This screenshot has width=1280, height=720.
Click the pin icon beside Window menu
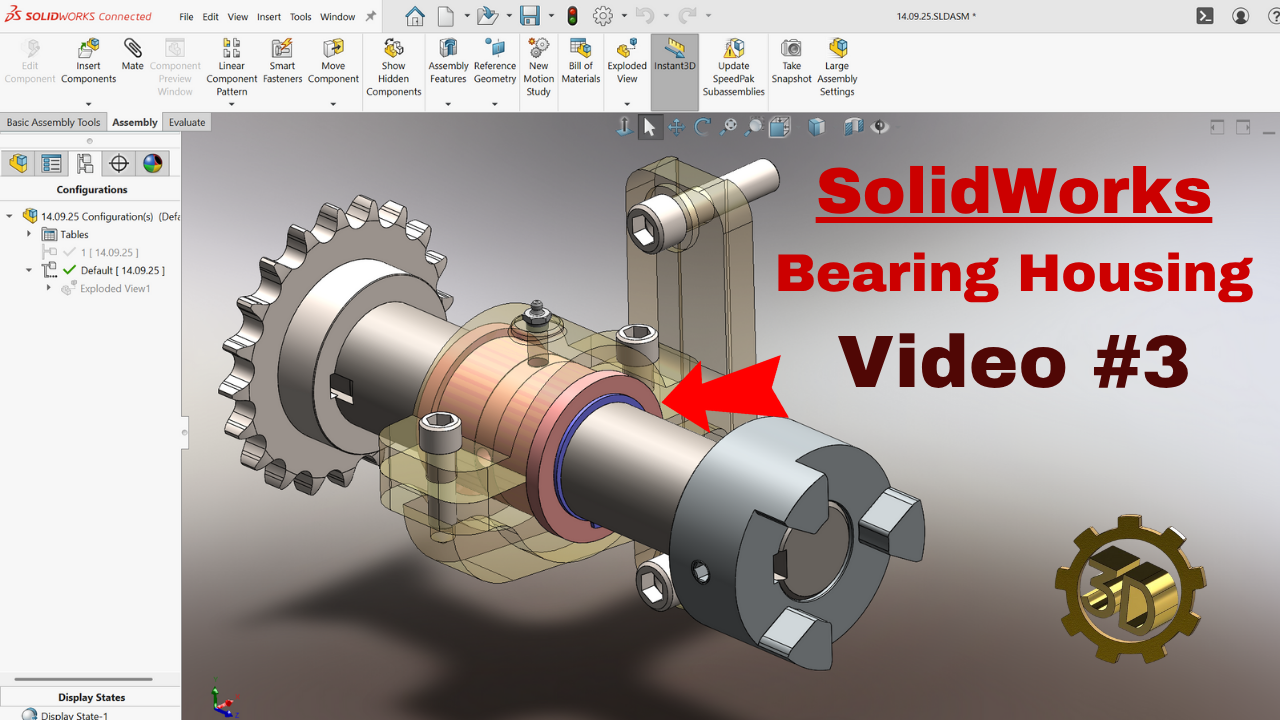(x=371, y=17)
